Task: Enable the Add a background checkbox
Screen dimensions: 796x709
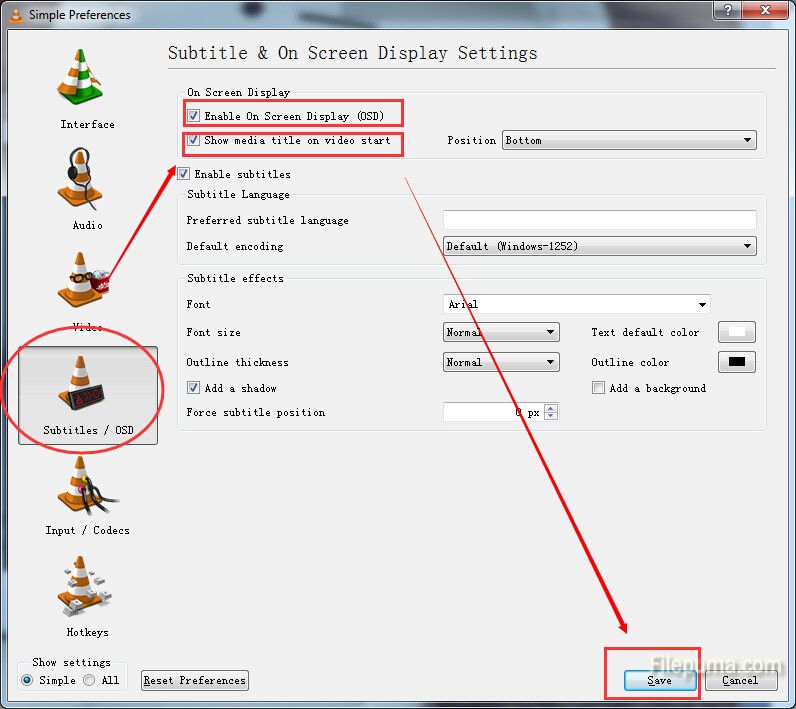Action: (598, 388)
